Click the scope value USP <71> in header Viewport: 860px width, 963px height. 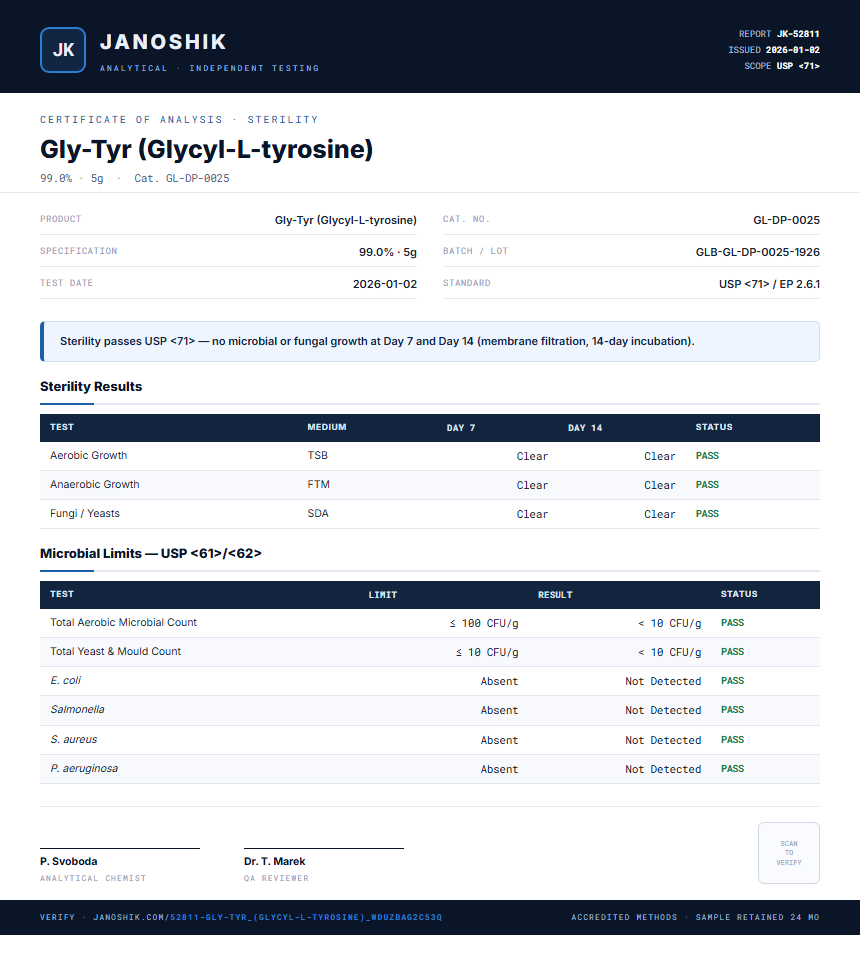click(798, 66)
